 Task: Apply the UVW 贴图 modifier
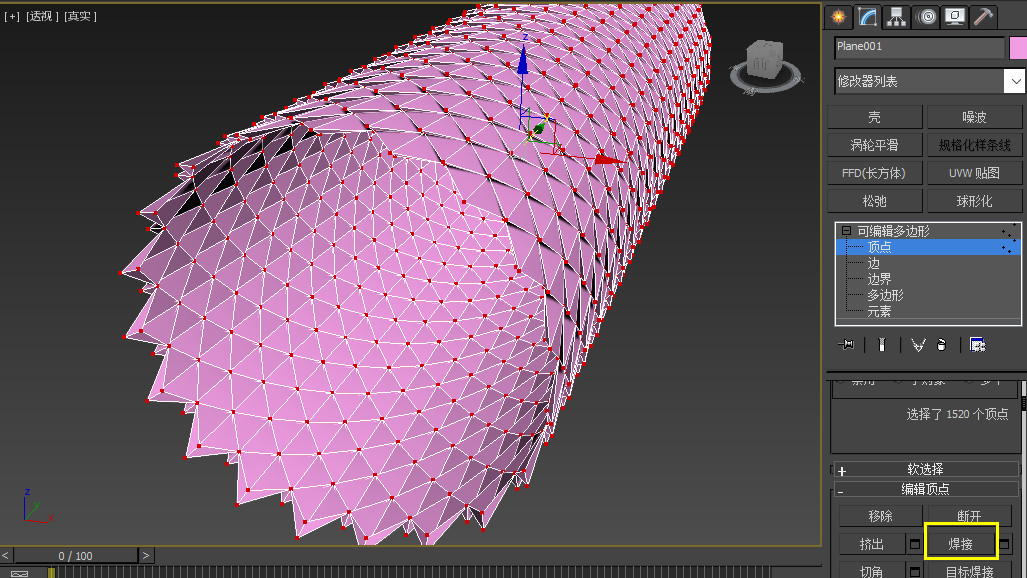click(974, 173)
